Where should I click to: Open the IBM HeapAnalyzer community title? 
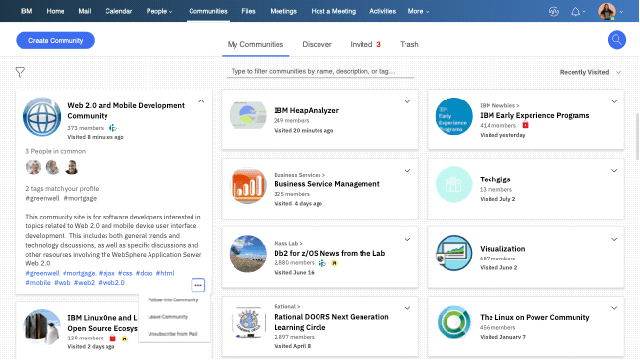pos(307,110)
